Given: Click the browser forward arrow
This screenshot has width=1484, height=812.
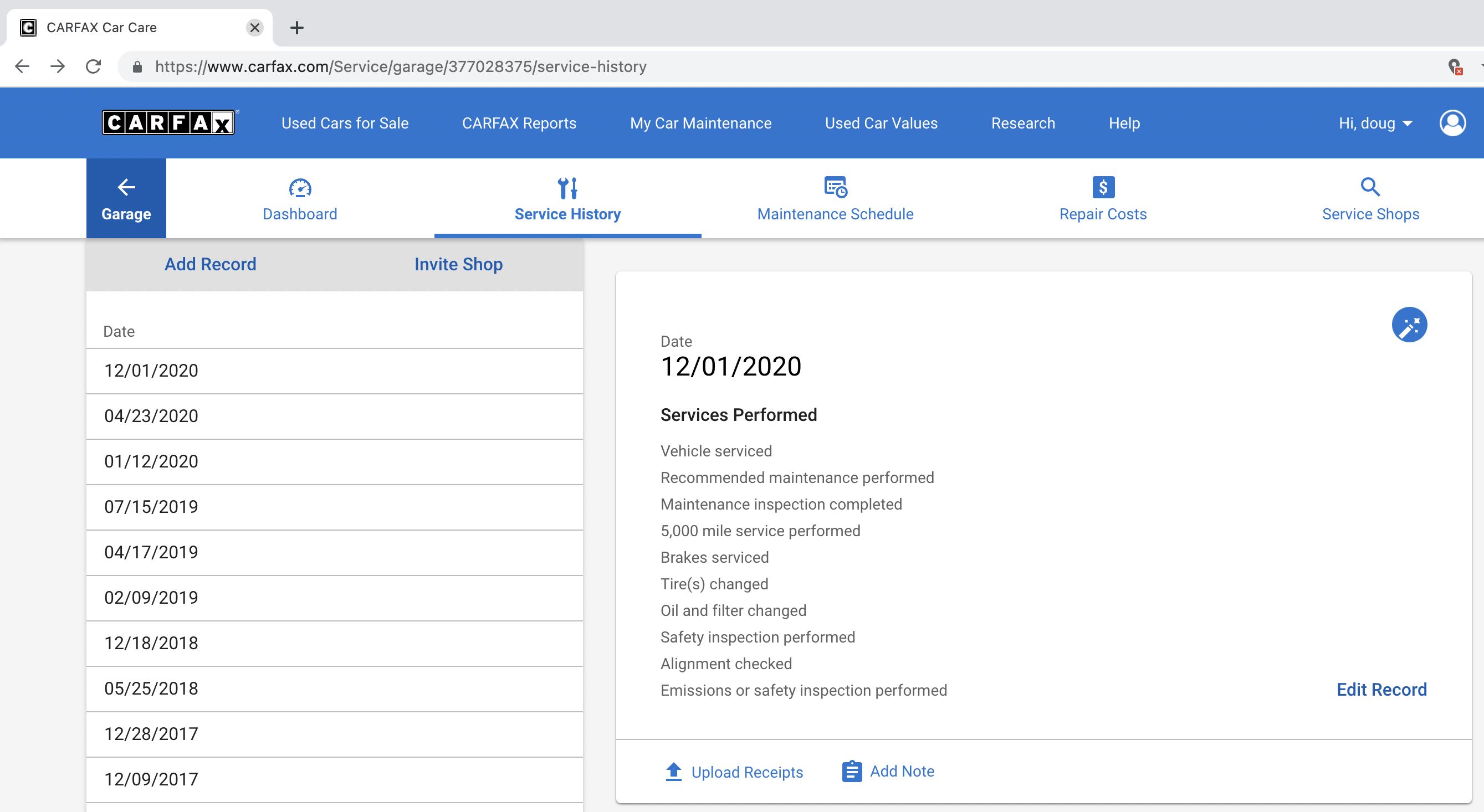Looking at the screenshot, I should tap(58, 66).
